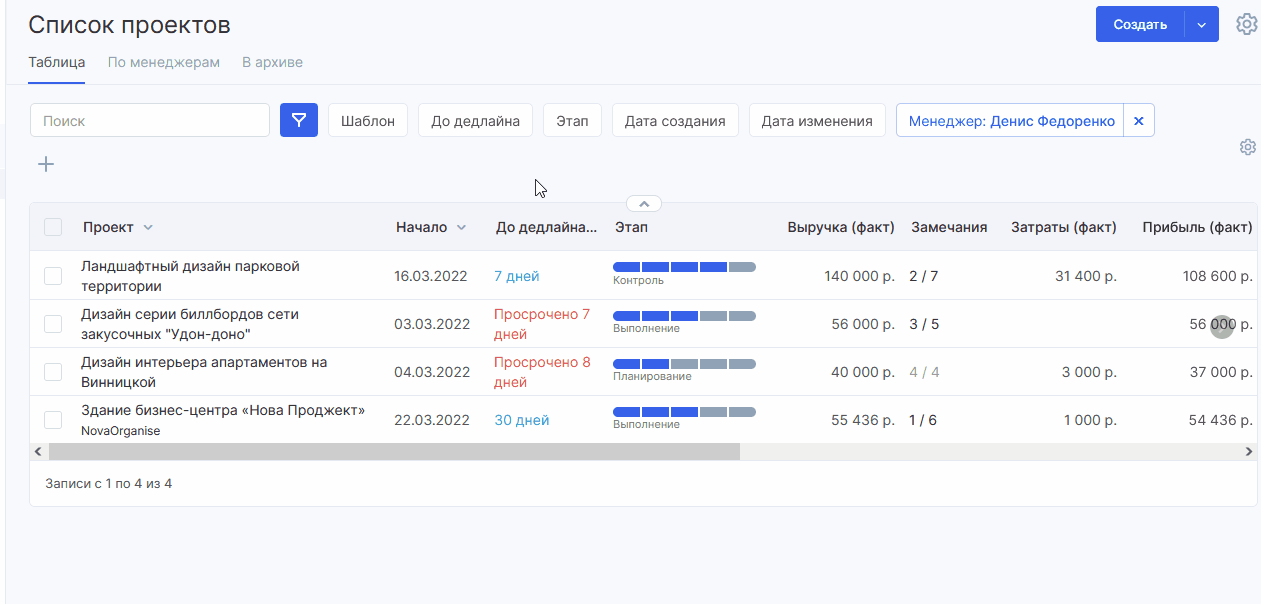Click the Этап column header
Screen dimensions: 1261x604
(x=631, y=227)
